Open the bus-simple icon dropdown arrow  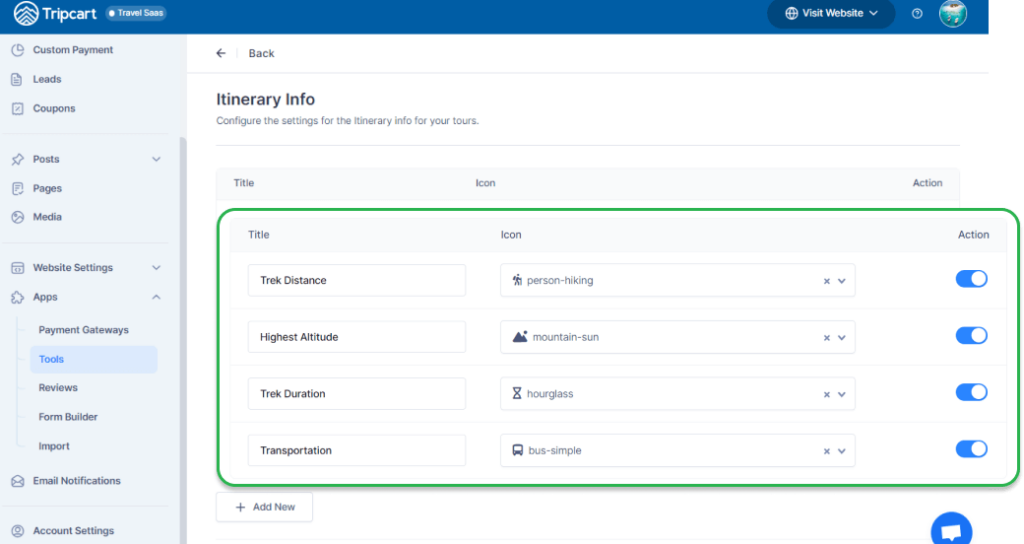click(x=842, y=451)
